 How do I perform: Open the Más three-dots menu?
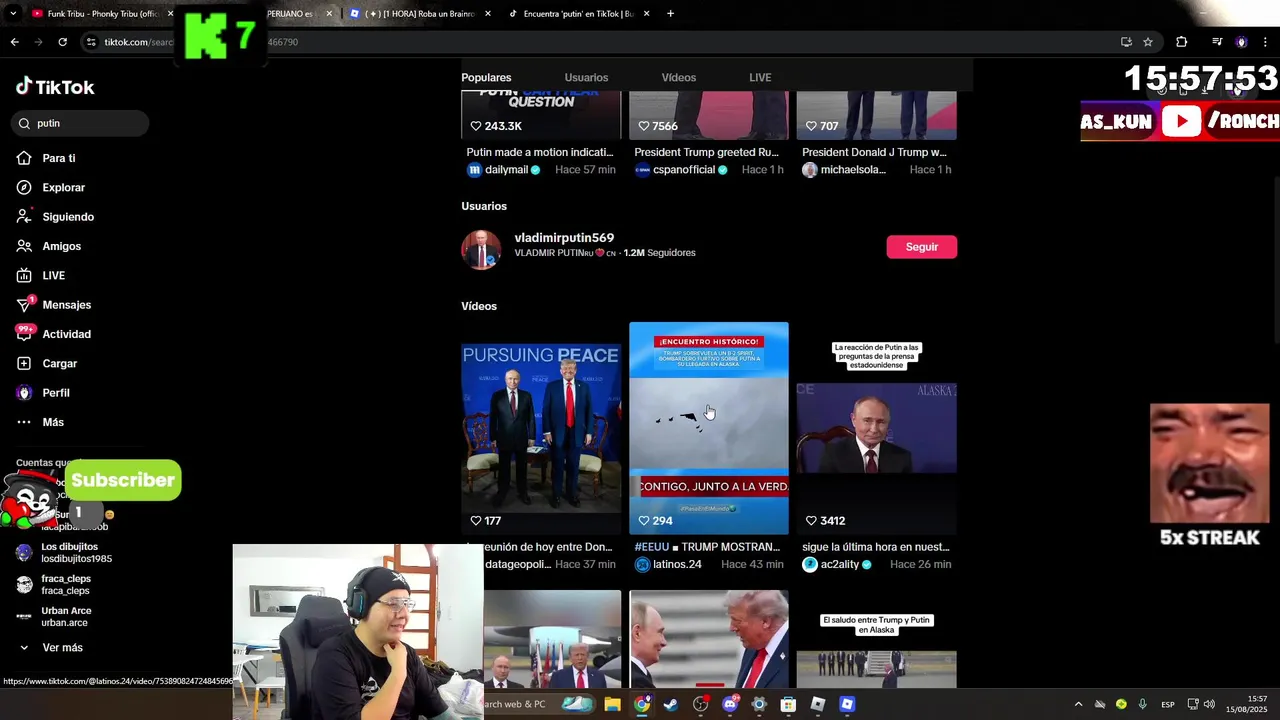tap(24, 422)
